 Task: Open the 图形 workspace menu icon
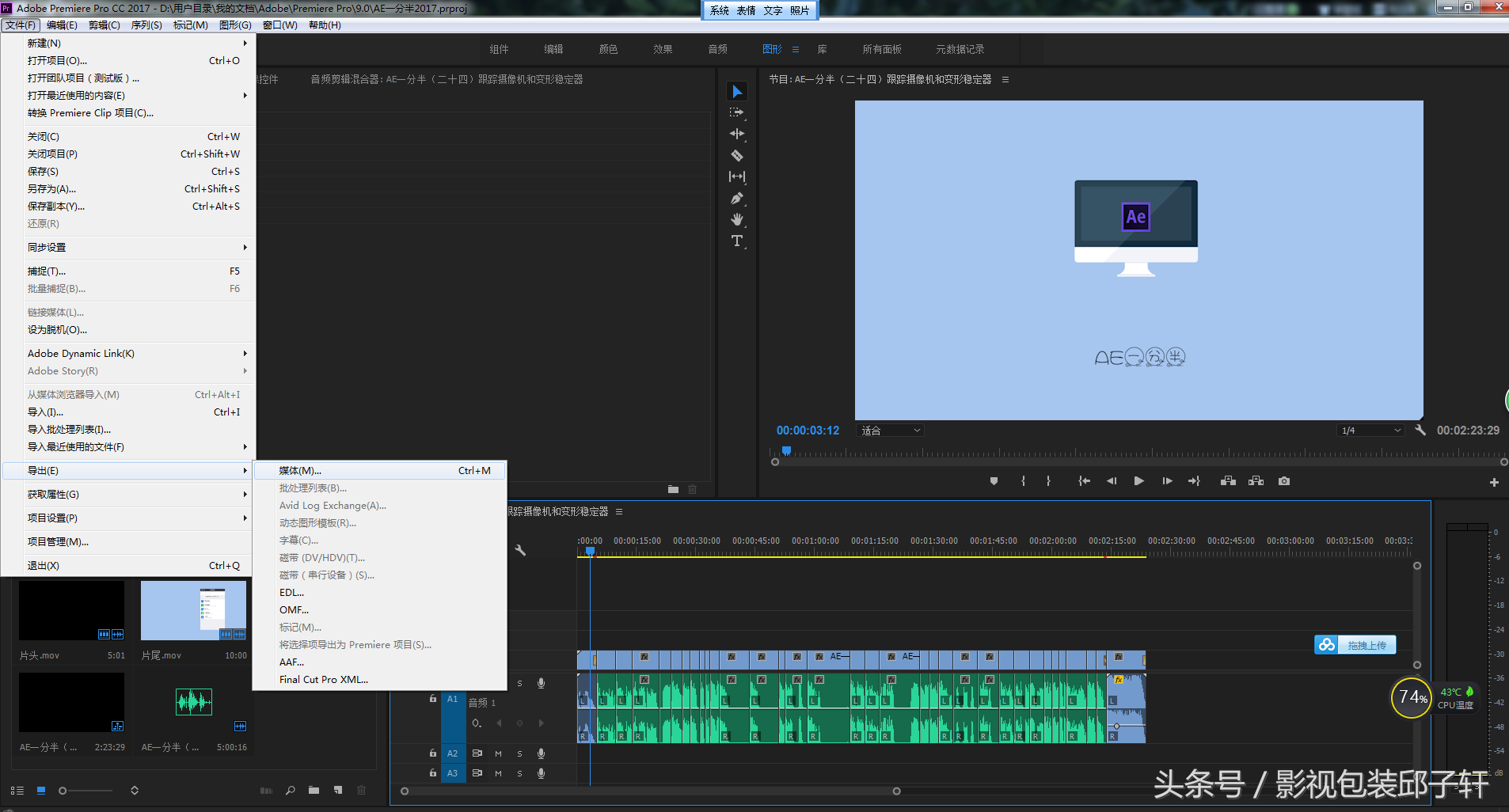(x=796, y=49)
